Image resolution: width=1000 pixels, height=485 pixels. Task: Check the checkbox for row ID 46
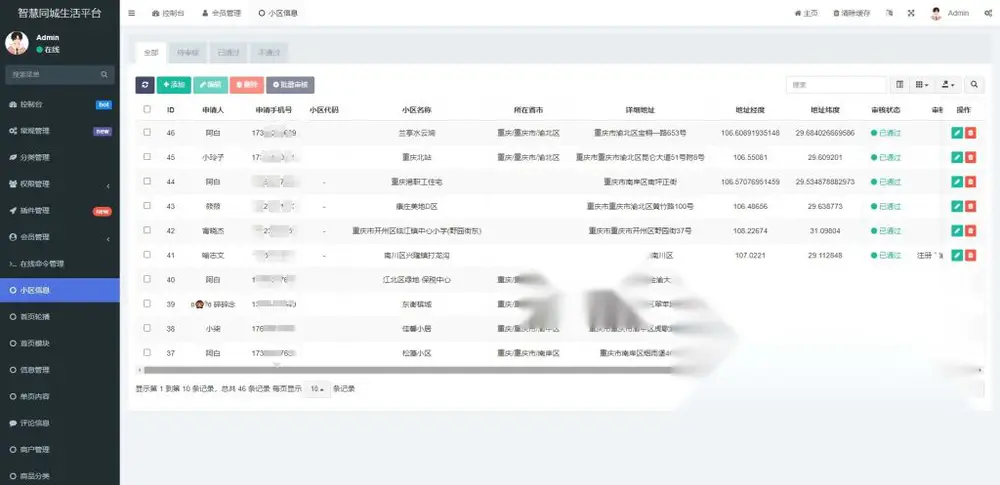pos(147,132)
